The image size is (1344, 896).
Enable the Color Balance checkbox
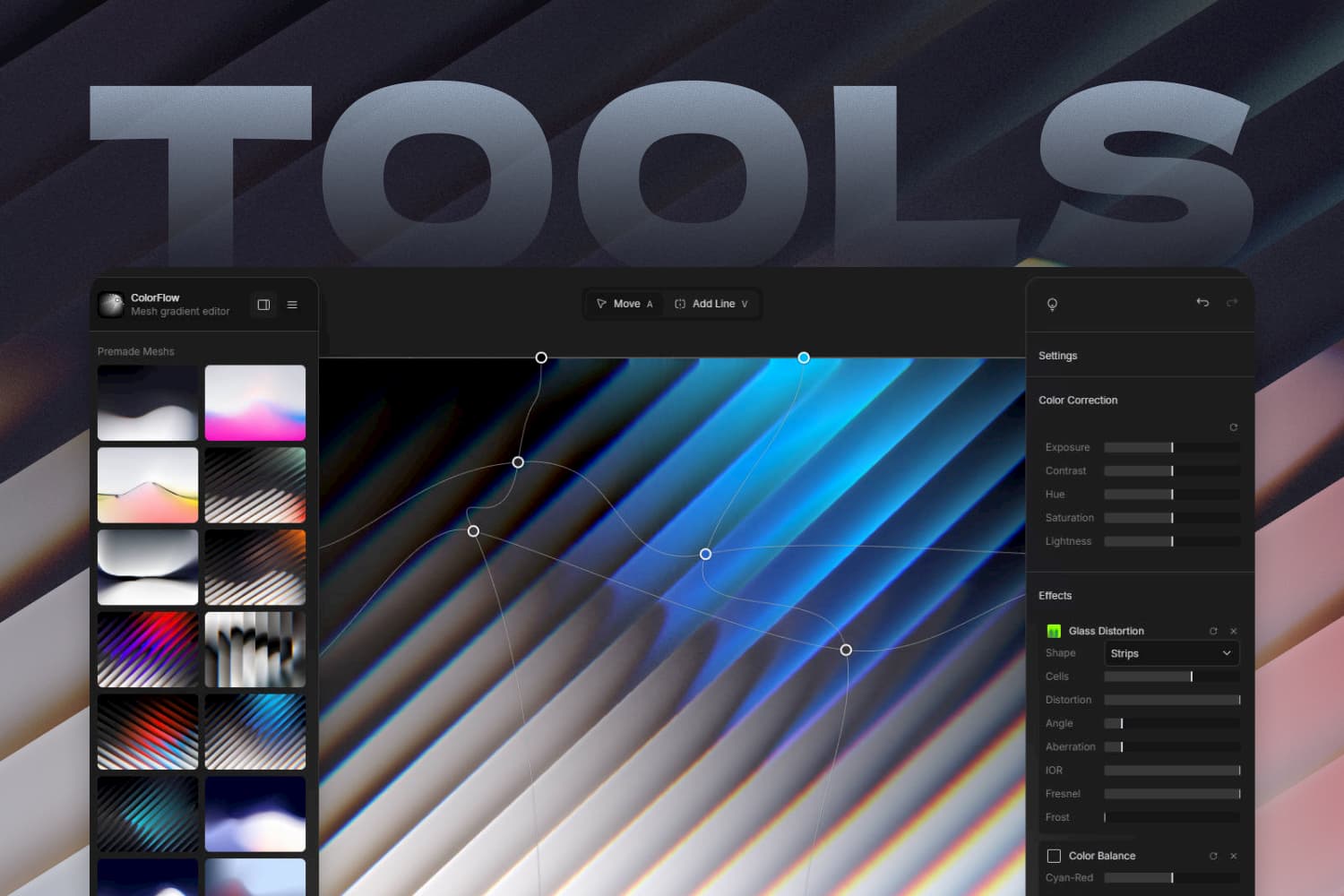[1054, 856]
